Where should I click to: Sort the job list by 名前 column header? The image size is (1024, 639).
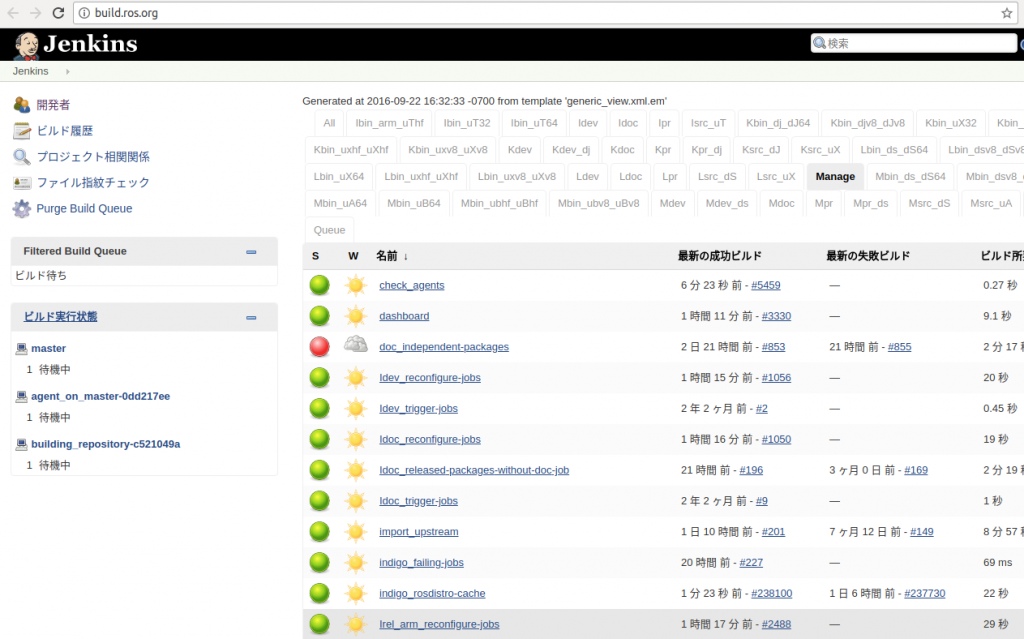[x=386, y=256]
